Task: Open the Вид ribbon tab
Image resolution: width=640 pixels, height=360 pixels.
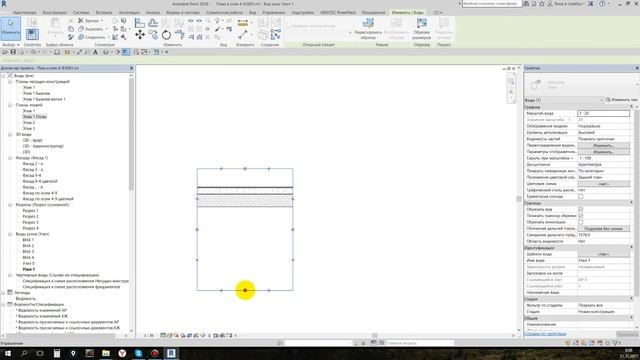Action: [x=253, y=13]
